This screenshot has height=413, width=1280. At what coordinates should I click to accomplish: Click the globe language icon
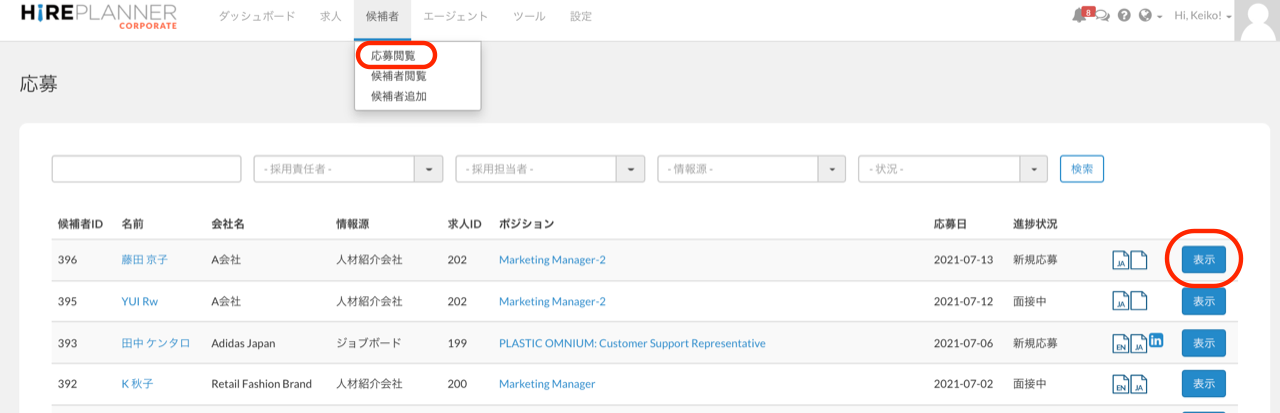coord(1146,17)
